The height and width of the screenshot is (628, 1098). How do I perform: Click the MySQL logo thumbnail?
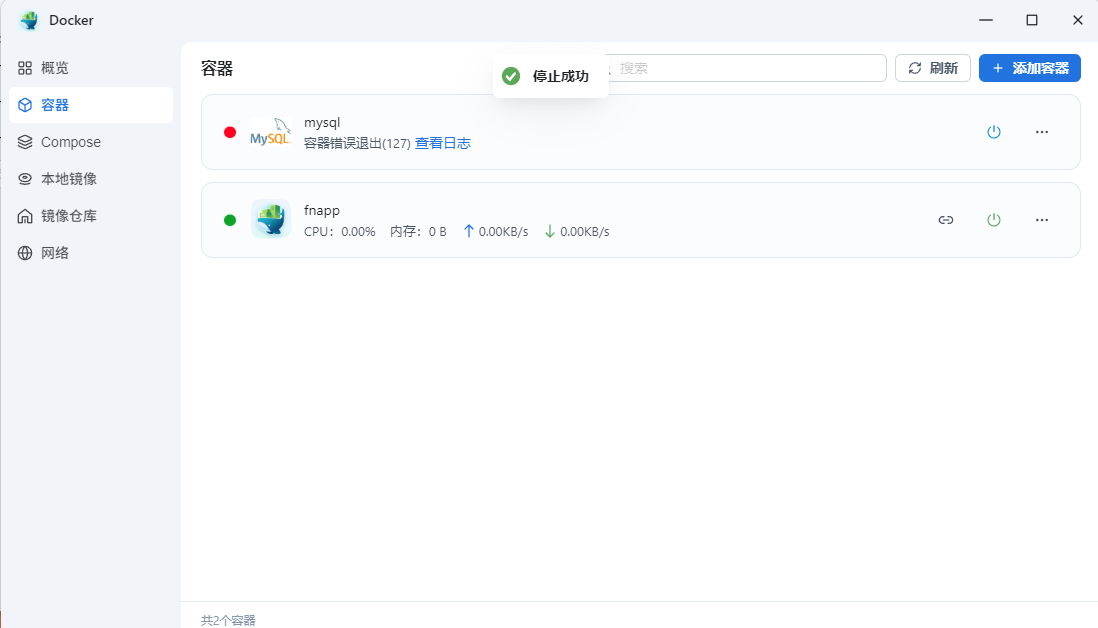tap(270, 132)
